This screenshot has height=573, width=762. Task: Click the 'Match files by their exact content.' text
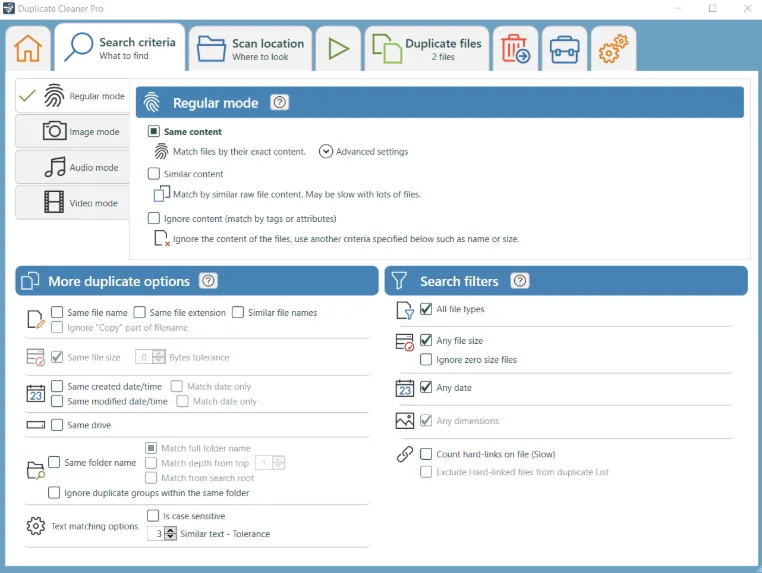tap(240, 152)
